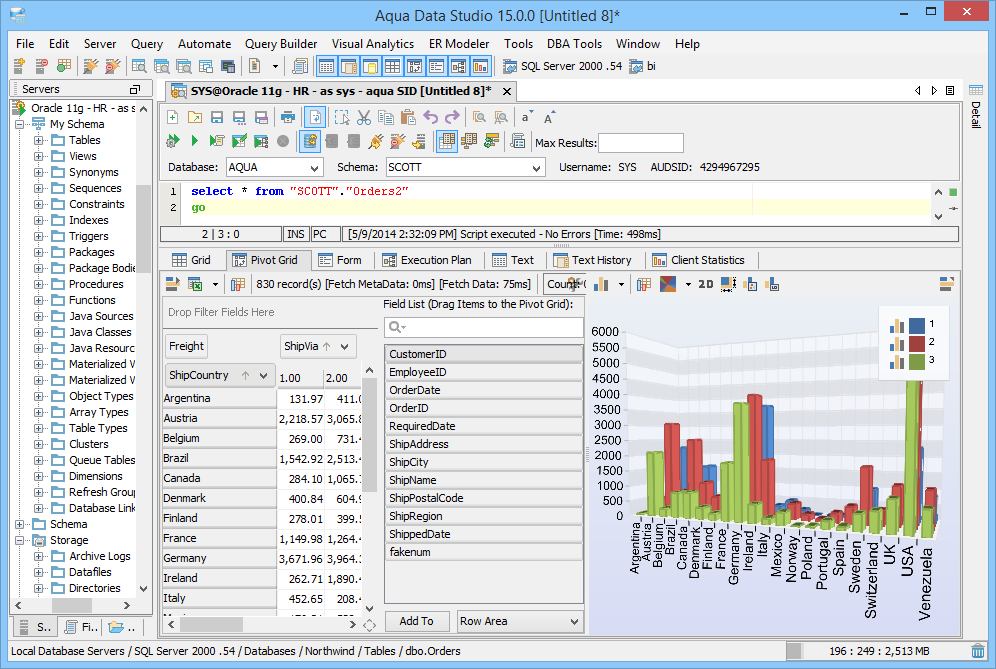
Task: Open the Schema SCOTT dropdown
Action: pyautogui.click(x=537, y=168)
